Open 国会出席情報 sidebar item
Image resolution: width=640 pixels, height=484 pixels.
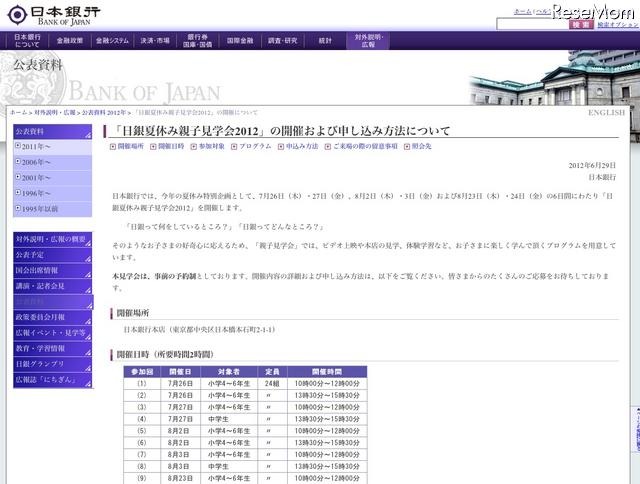click(x=53, y=270)
